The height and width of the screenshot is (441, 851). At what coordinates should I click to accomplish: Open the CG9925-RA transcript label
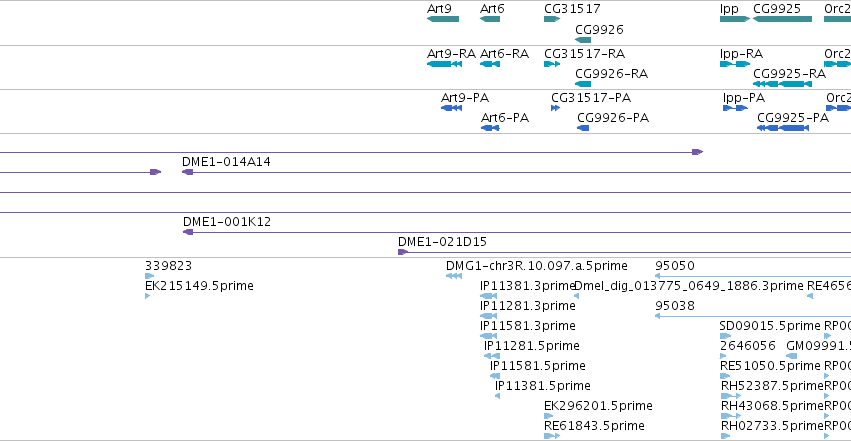[x=789, y=74]
